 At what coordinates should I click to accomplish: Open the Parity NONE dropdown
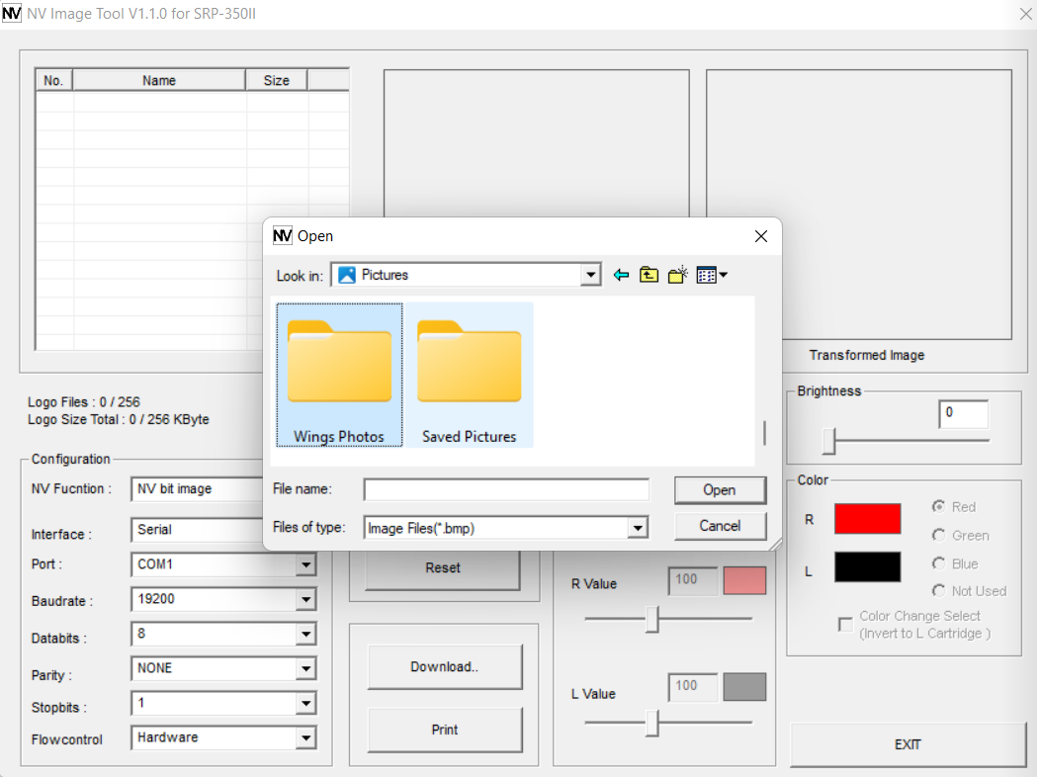(x=306, y=669)
